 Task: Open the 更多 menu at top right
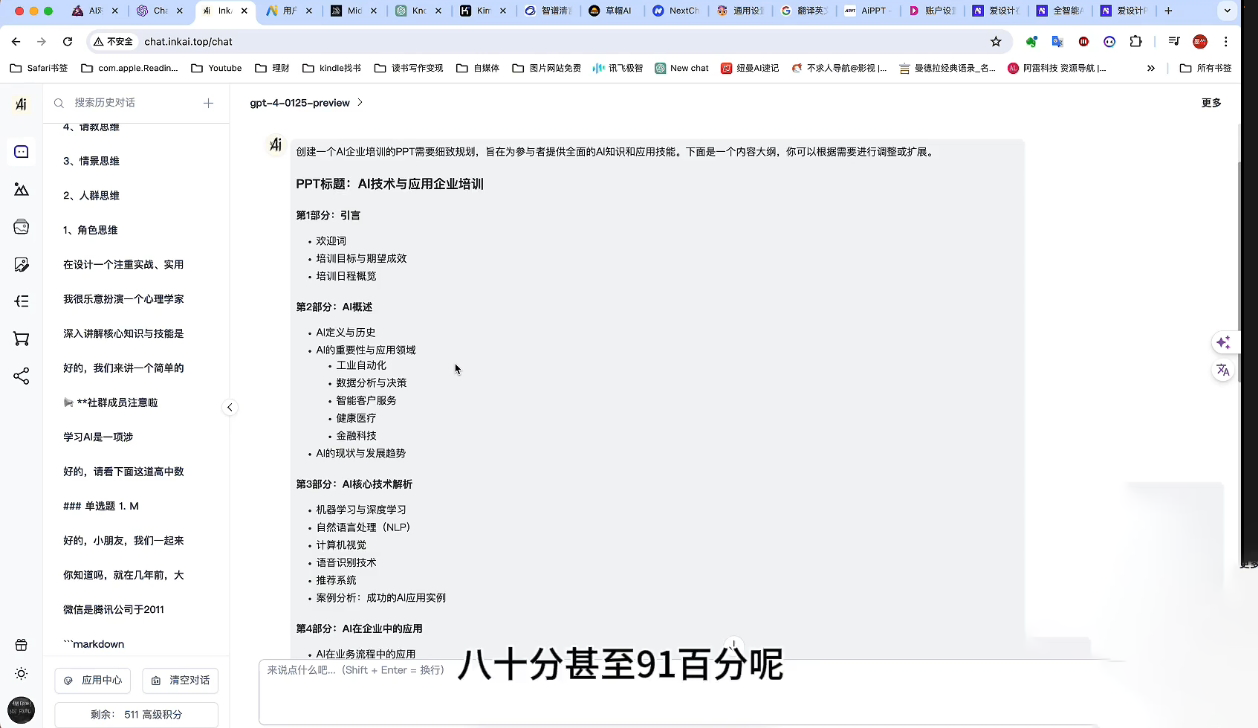pyautogui.click(x=1211, y=102)
